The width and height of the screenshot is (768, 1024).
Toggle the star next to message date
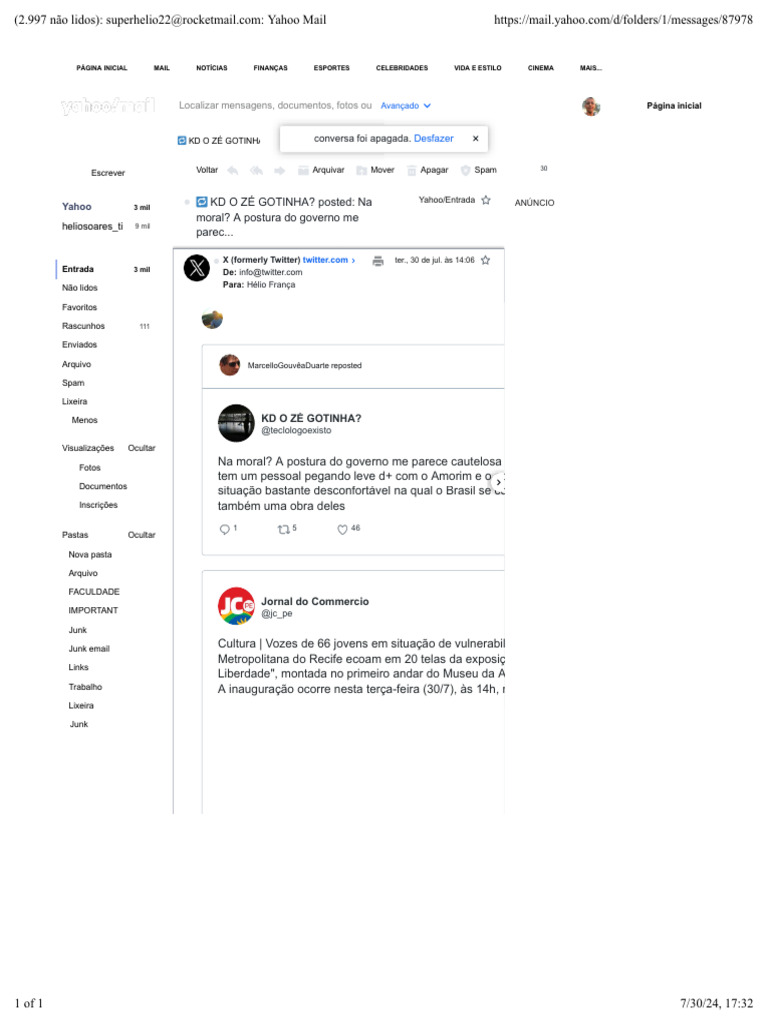coord(485,260)
